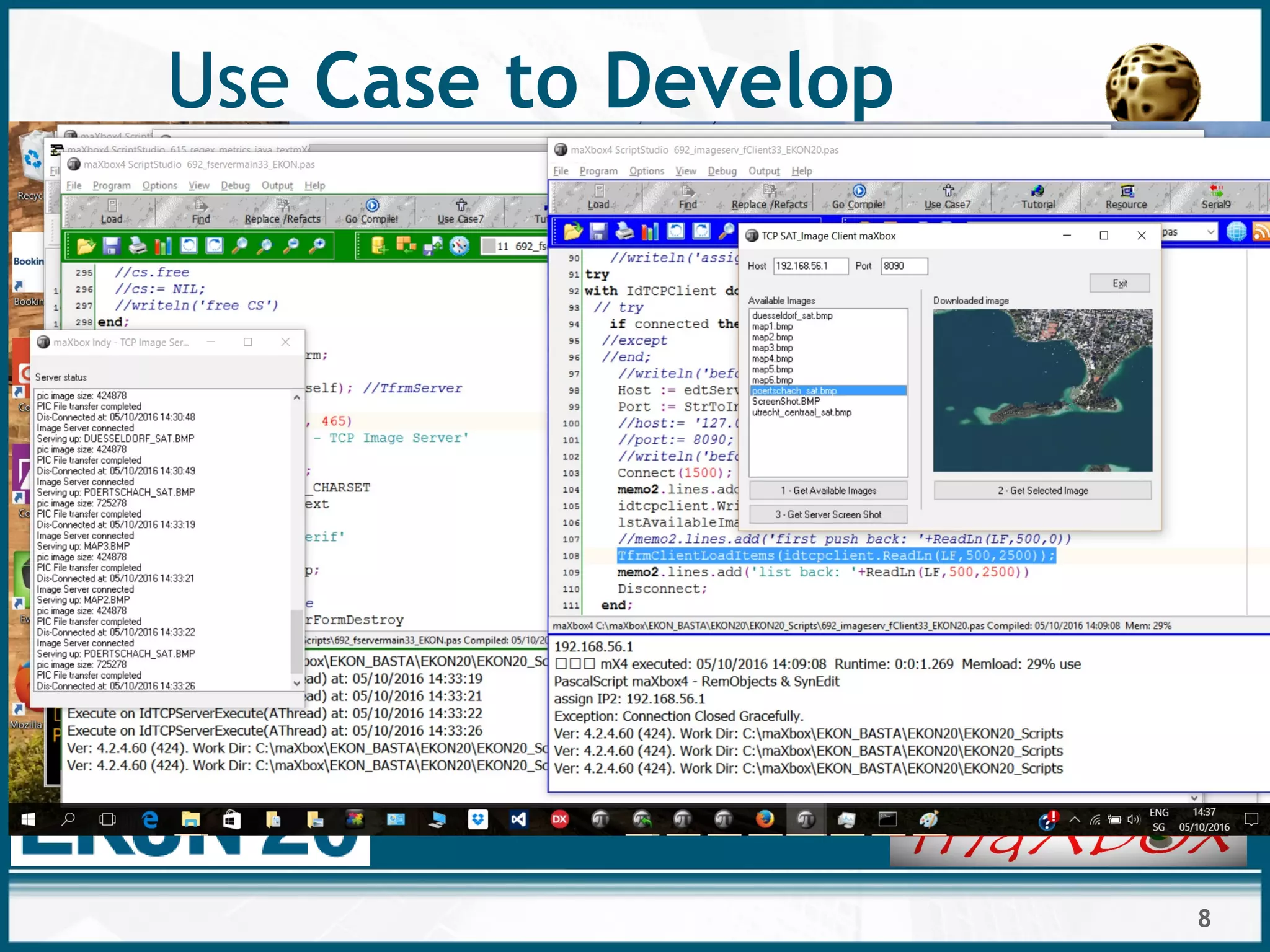Click the Port input field 8090
This screenshot has width=1270, height=952.
click(904, 266)
